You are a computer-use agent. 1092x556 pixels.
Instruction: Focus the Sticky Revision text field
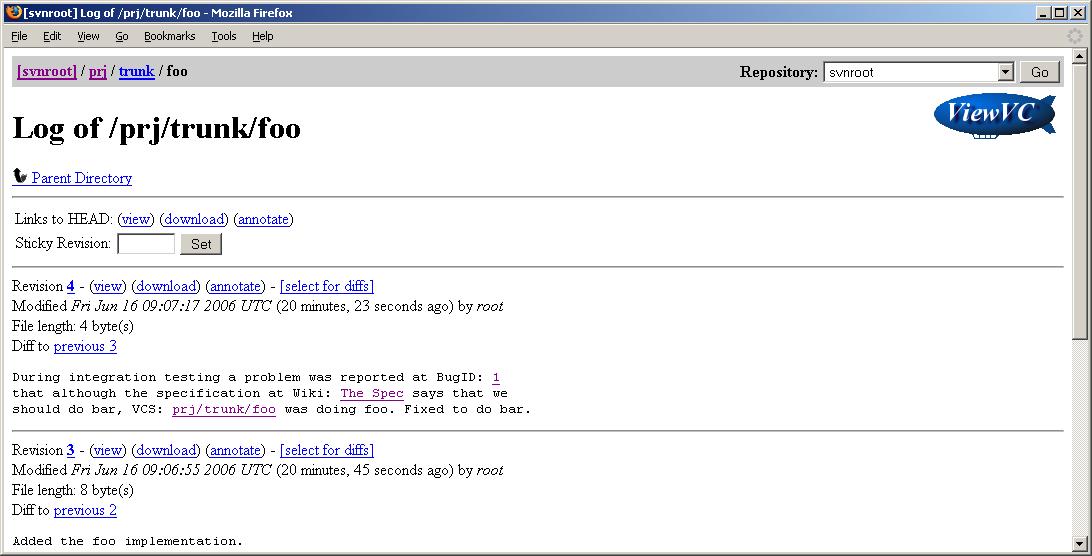146,244
